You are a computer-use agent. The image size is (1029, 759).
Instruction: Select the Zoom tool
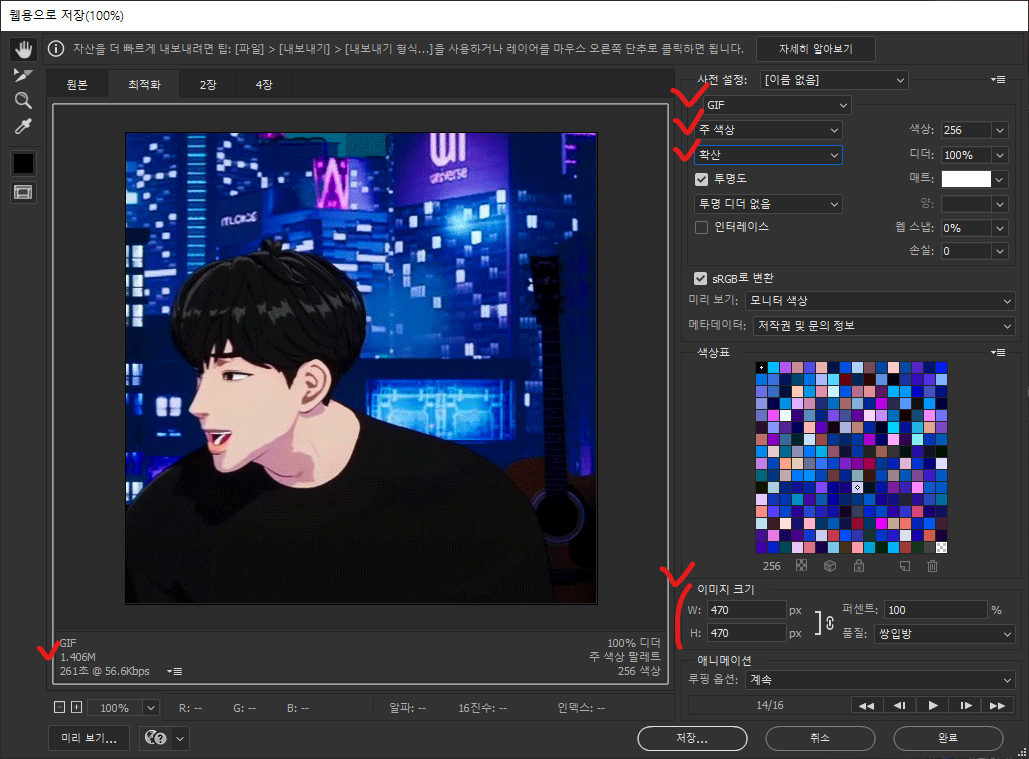(24, 100)
